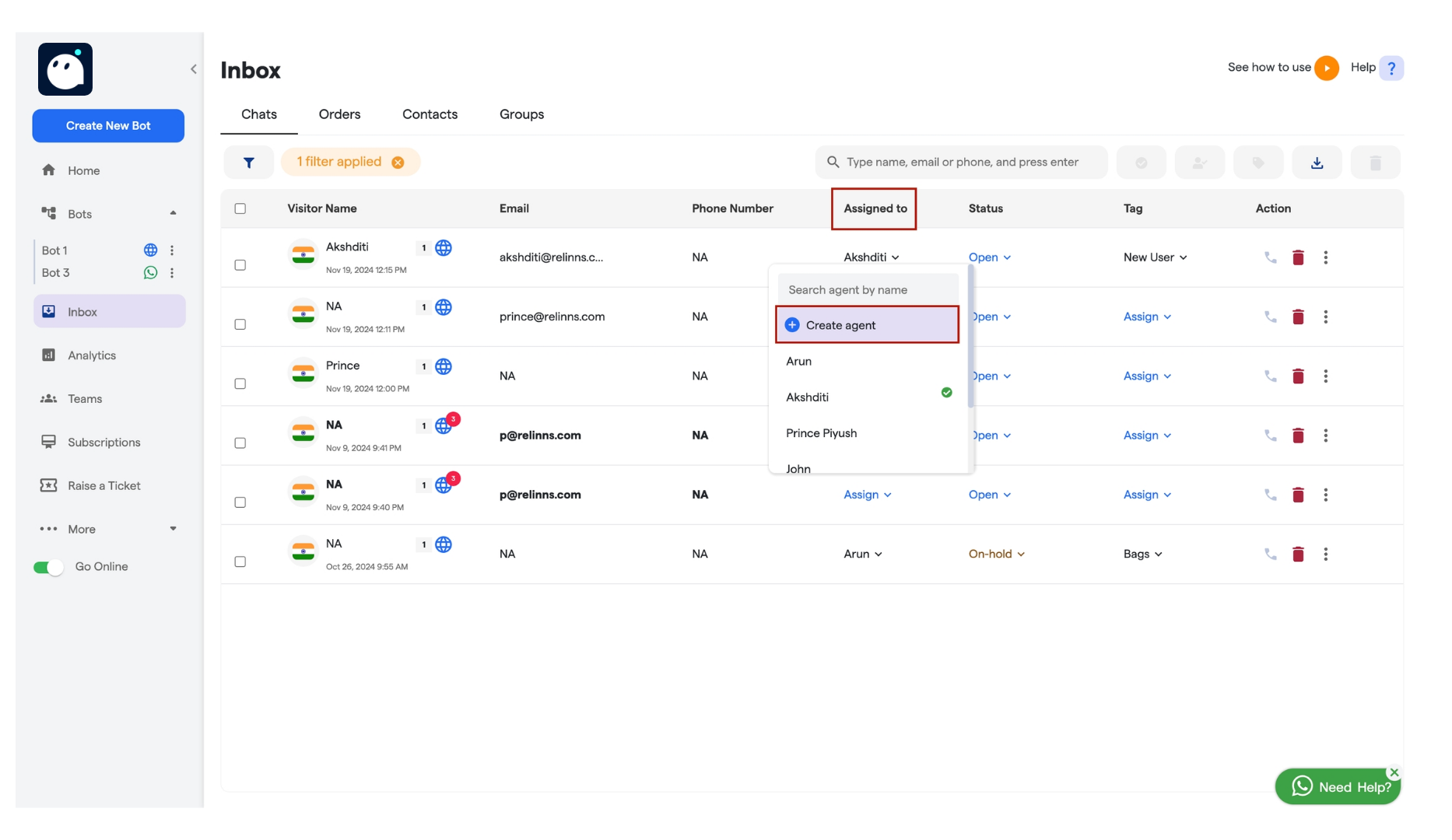Check the Akshditi row checkbox
The width and height of the screenshot is (1452, 840).
coord(240,265)
